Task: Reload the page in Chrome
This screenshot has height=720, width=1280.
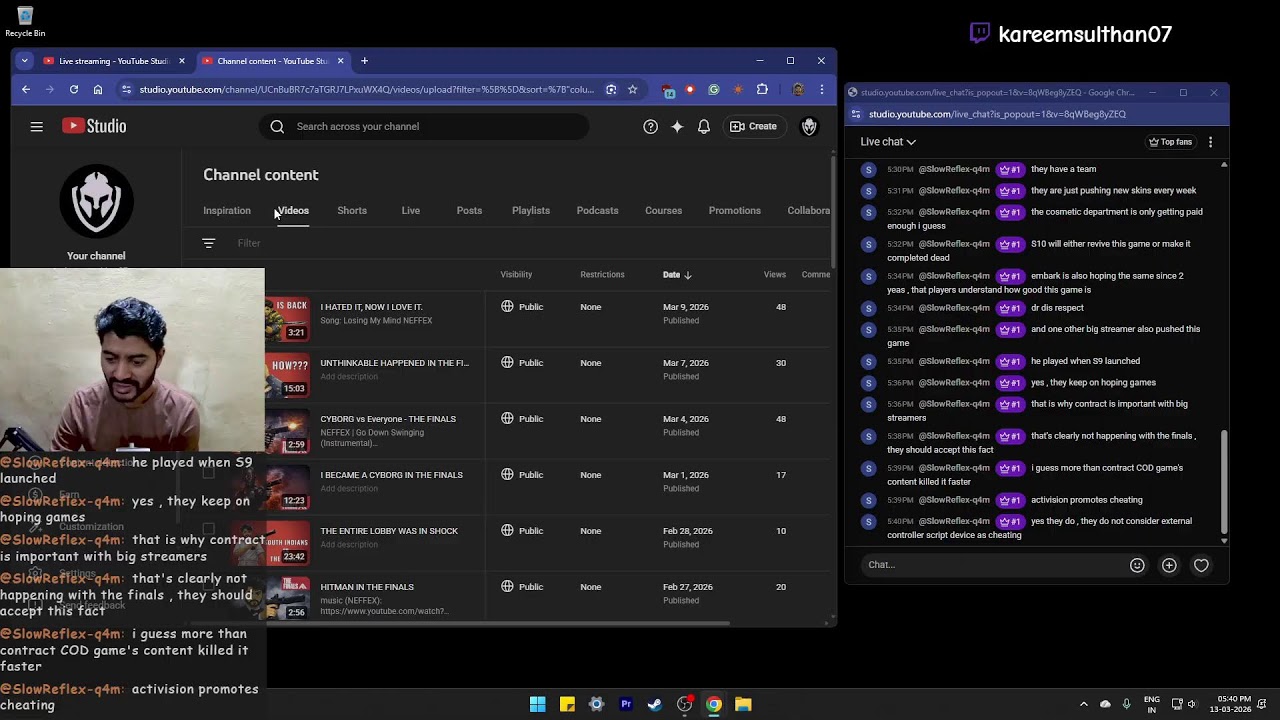Action: point(74,89)
